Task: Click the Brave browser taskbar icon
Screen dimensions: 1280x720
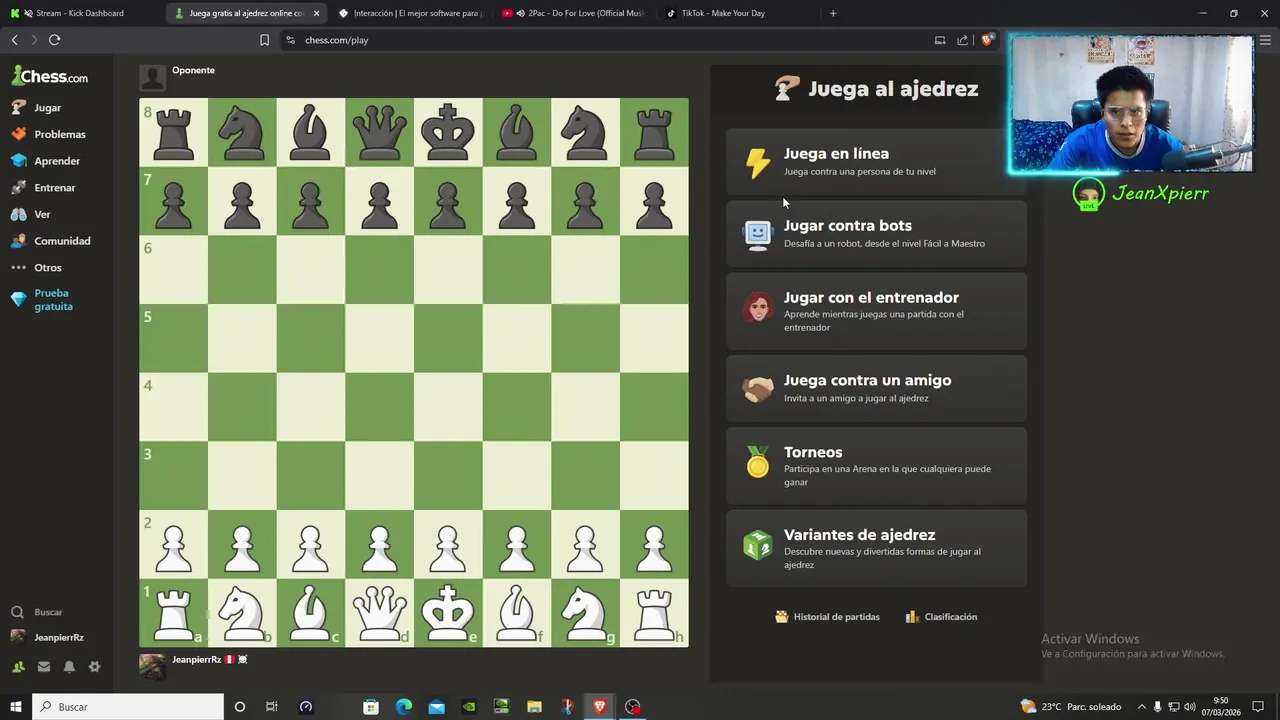Action: [x=600, y=707]
